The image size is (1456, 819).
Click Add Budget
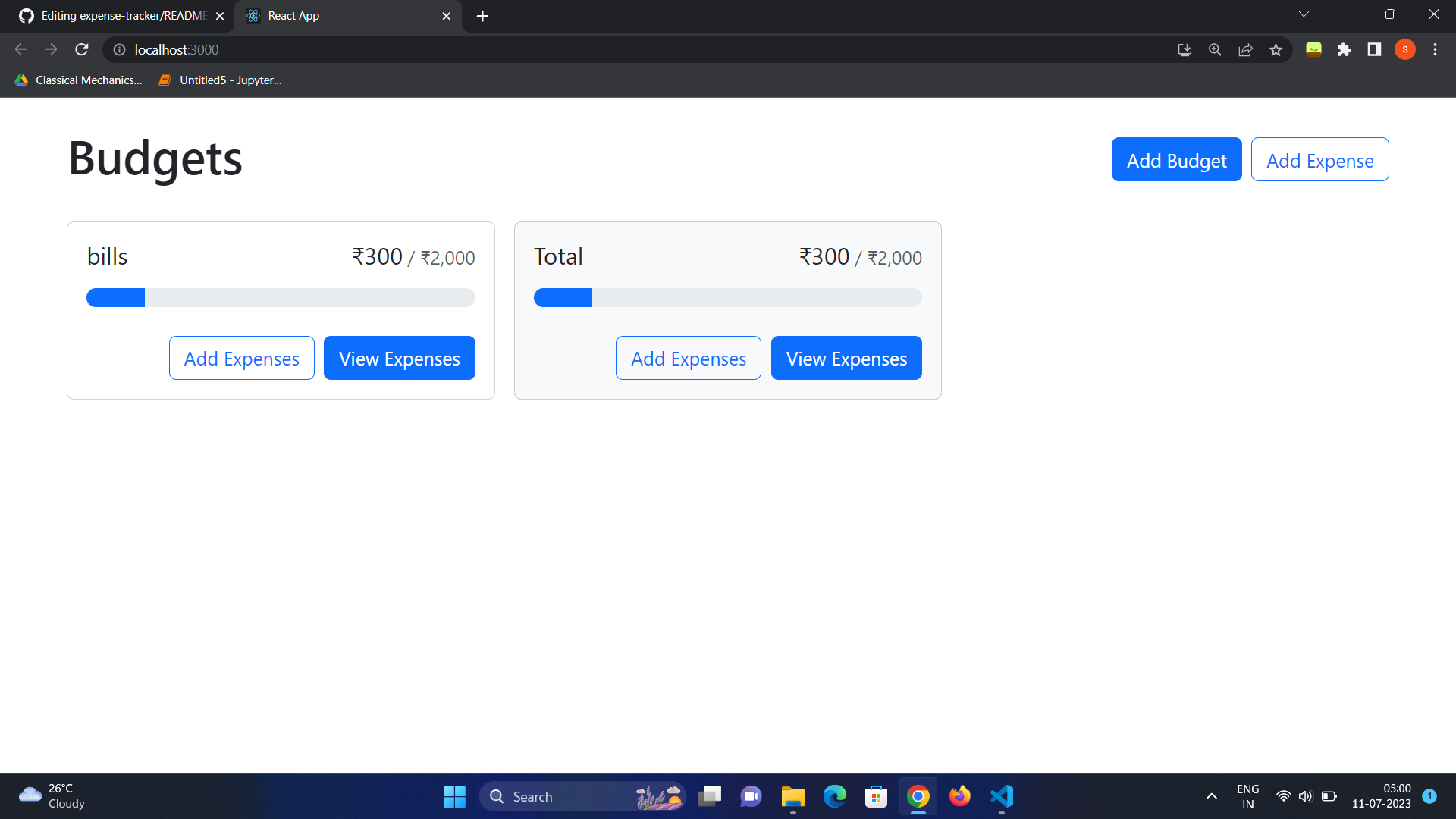(1176, 159)
